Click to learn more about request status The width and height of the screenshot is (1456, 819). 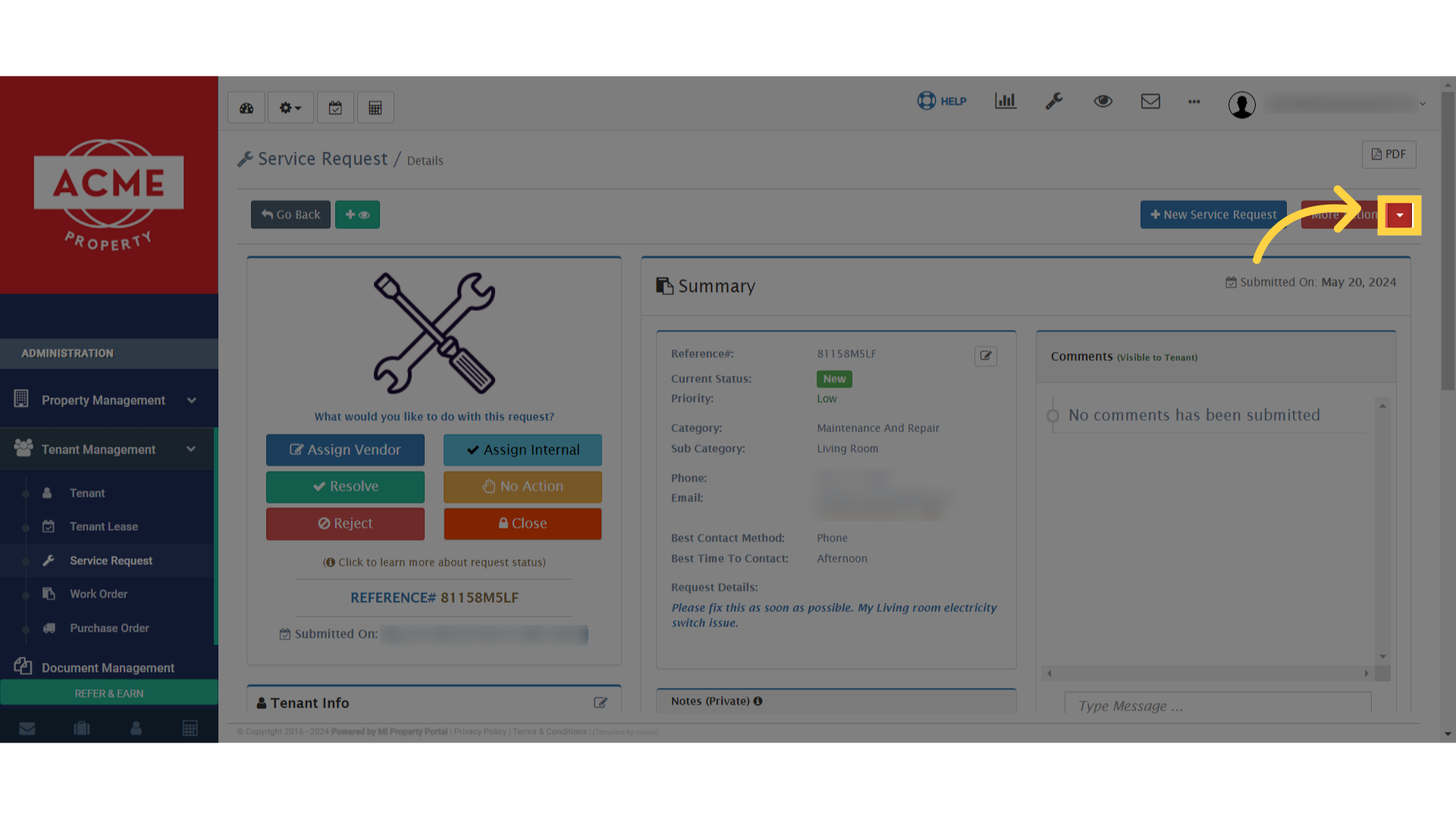point(435,563)
